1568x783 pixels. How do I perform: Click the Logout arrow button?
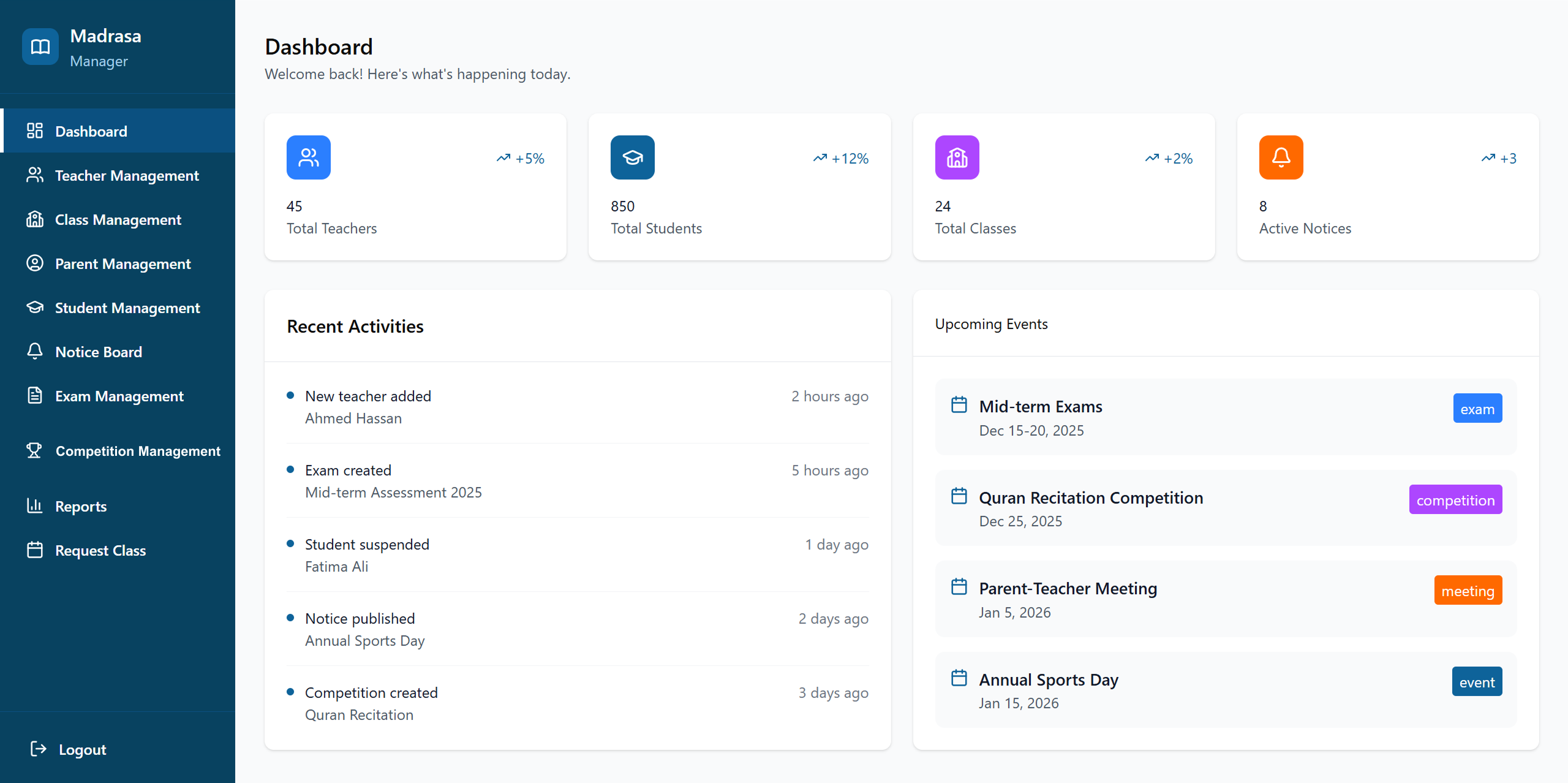pyautogui.click(x=37, y=749)
